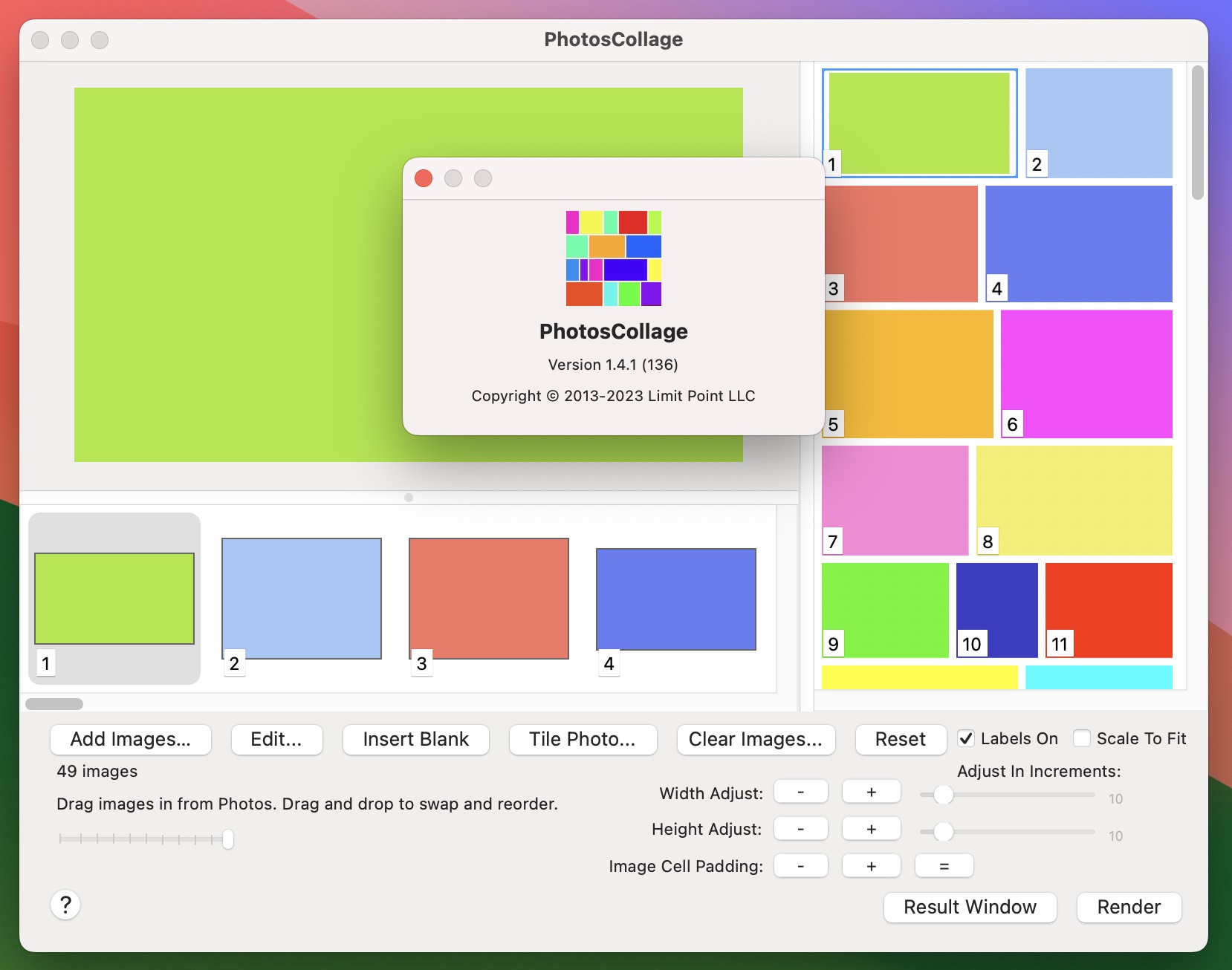The image size is (1232, 970).
Task: Select pink collage cell 7
Action: tap(895, 500)
